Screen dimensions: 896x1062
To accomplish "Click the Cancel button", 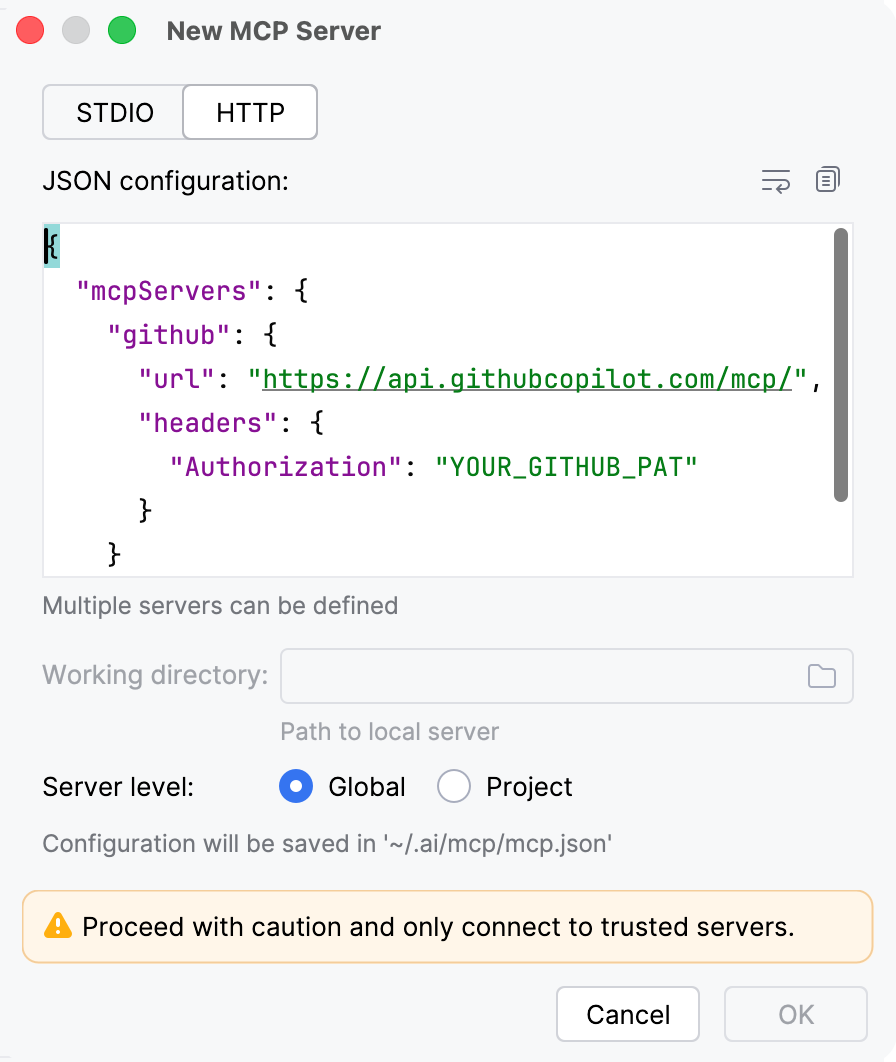I will coord(628,1014).
